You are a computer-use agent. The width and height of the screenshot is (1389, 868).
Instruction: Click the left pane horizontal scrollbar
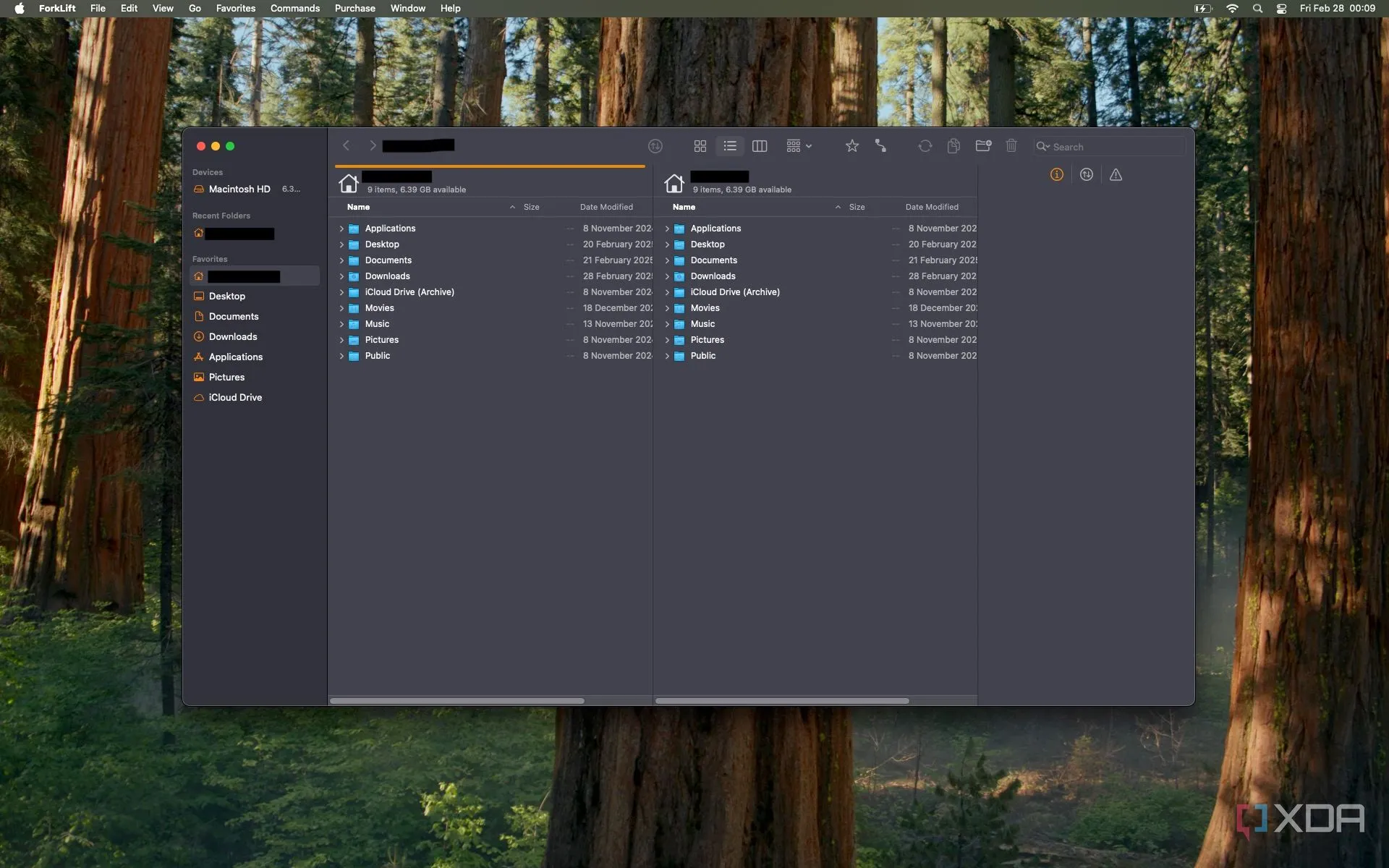456,700
